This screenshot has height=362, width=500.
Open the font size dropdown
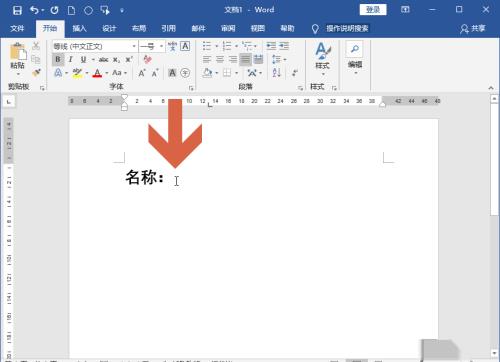pyautogui.click(x=161, y=46)
